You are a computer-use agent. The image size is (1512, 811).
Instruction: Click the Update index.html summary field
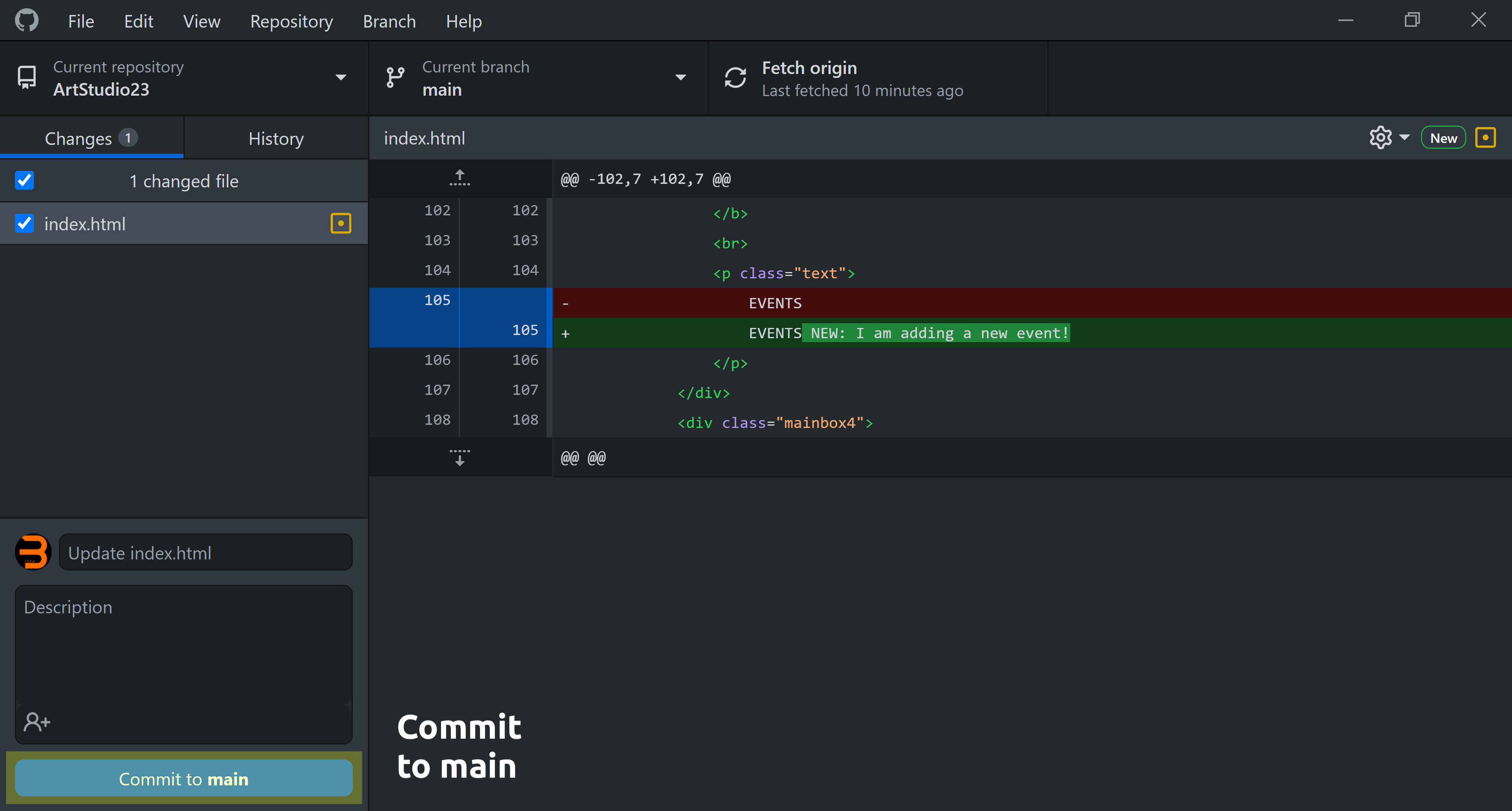206,552
